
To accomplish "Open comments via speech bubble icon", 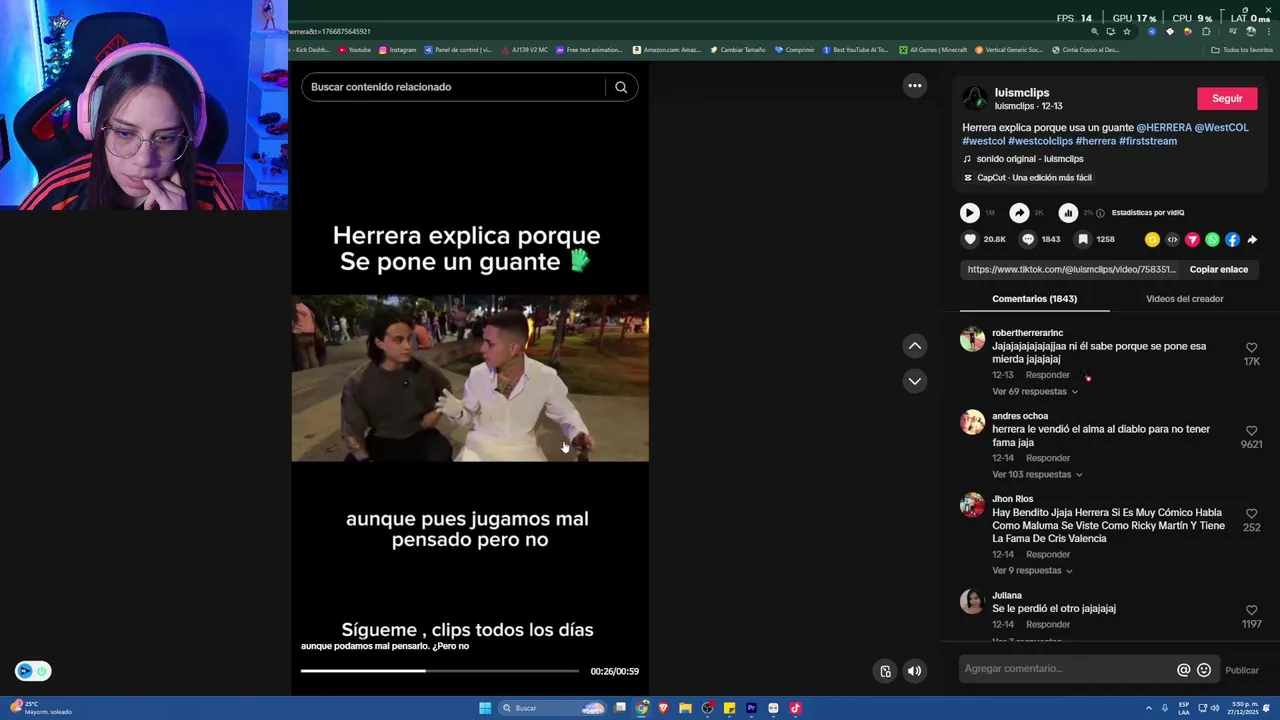I will (1028, 239).
